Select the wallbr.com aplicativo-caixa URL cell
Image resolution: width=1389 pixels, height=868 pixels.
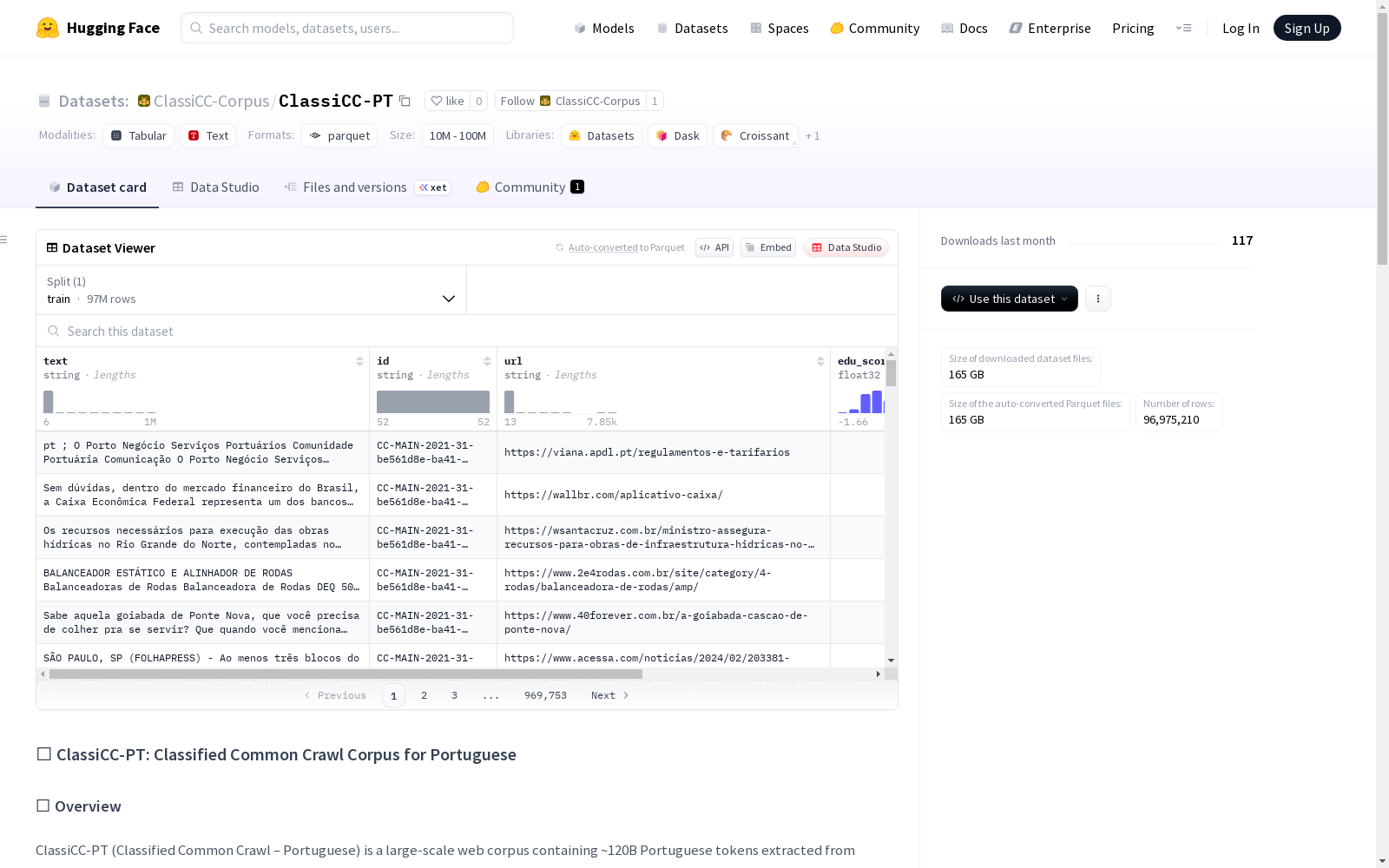click(x=663, y=495)
